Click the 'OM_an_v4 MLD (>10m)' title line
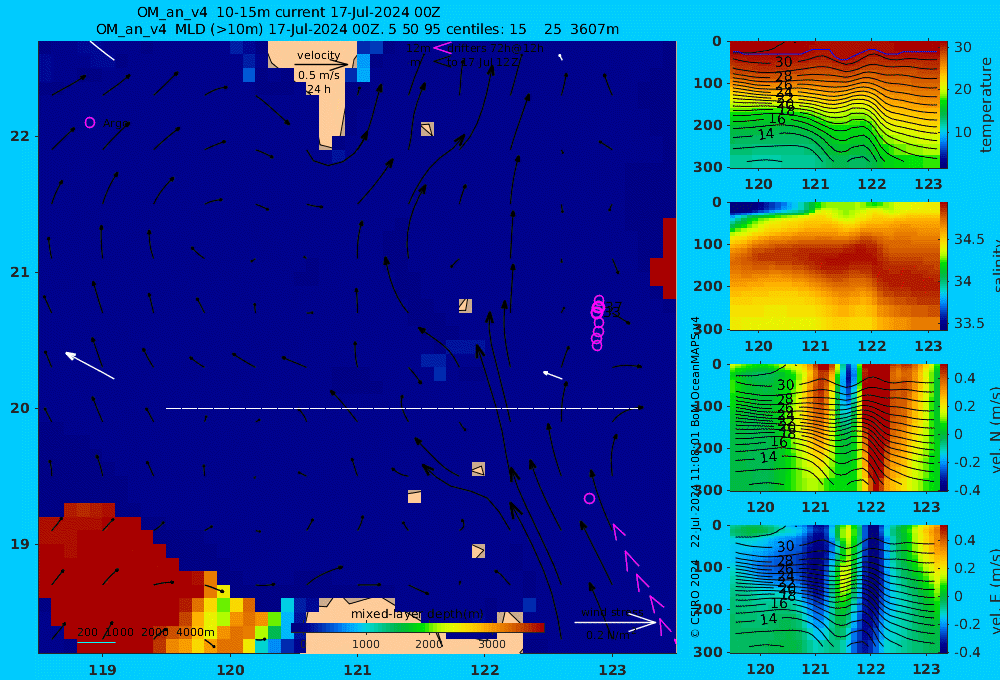Image resolution: width=1000 pixels, height=680 pixels. click(x=357, y=29)
